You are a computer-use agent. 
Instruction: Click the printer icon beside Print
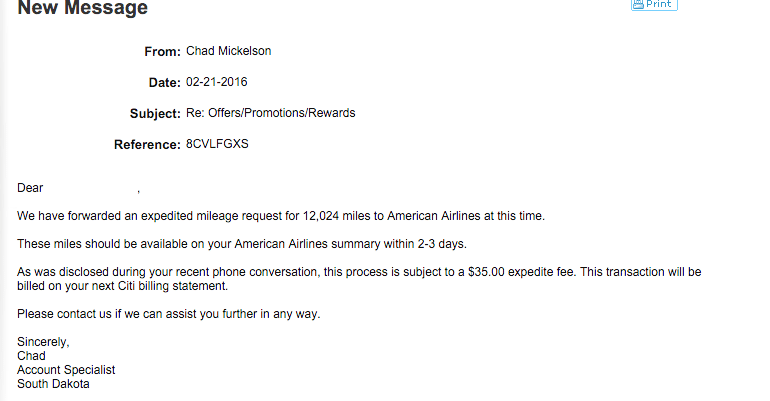(x=638, y=4)
